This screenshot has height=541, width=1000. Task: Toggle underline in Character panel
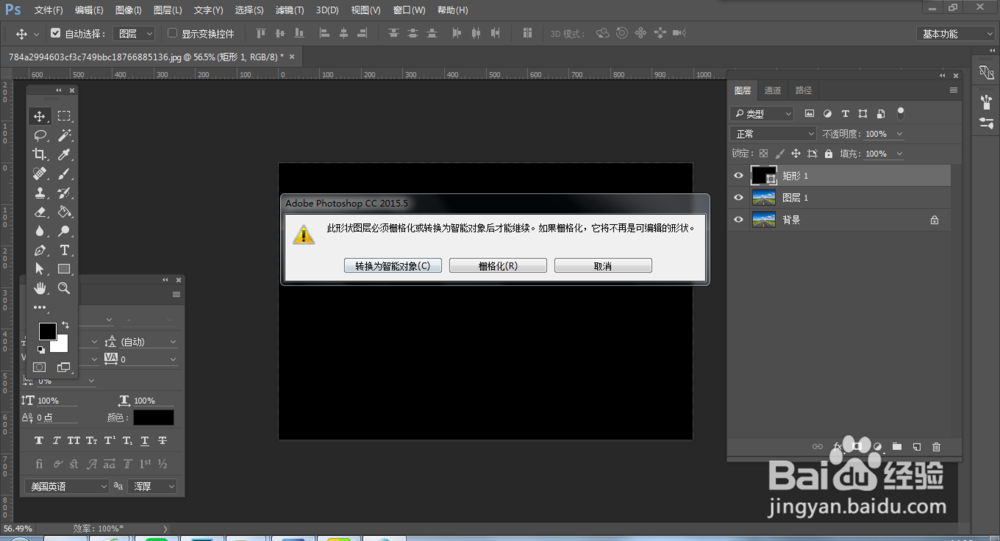tap(145, 441)
